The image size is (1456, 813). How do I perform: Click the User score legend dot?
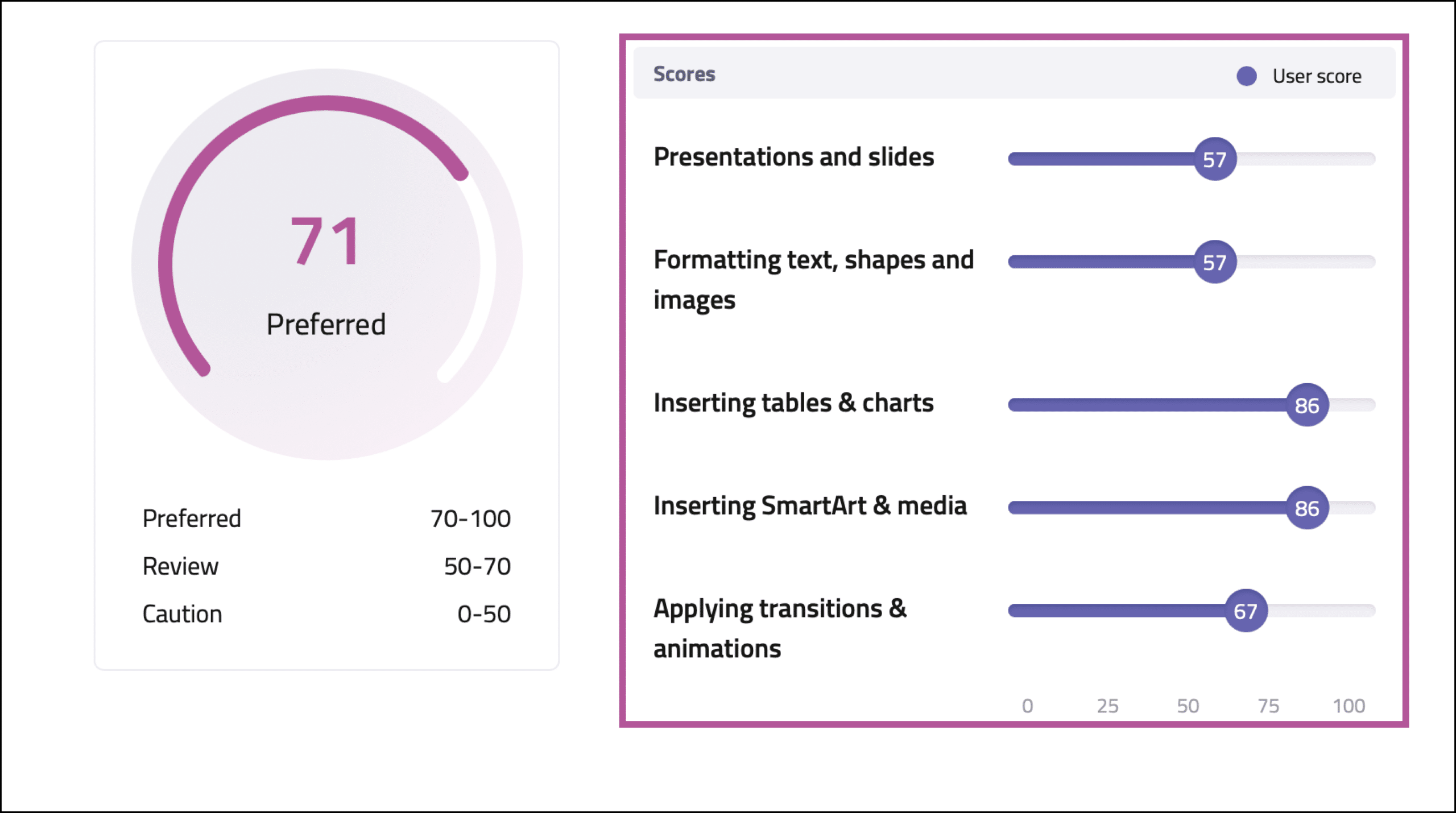coord(1246,76)
